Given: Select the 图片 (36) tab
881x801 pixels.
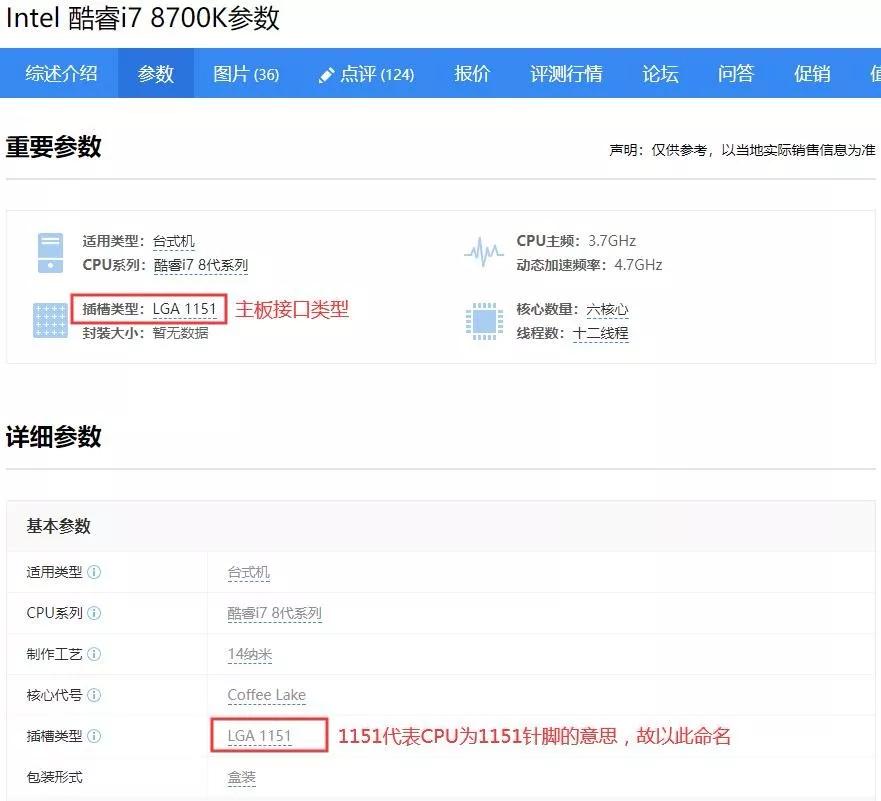Looking at the screenshot, I should click(244, 73).
